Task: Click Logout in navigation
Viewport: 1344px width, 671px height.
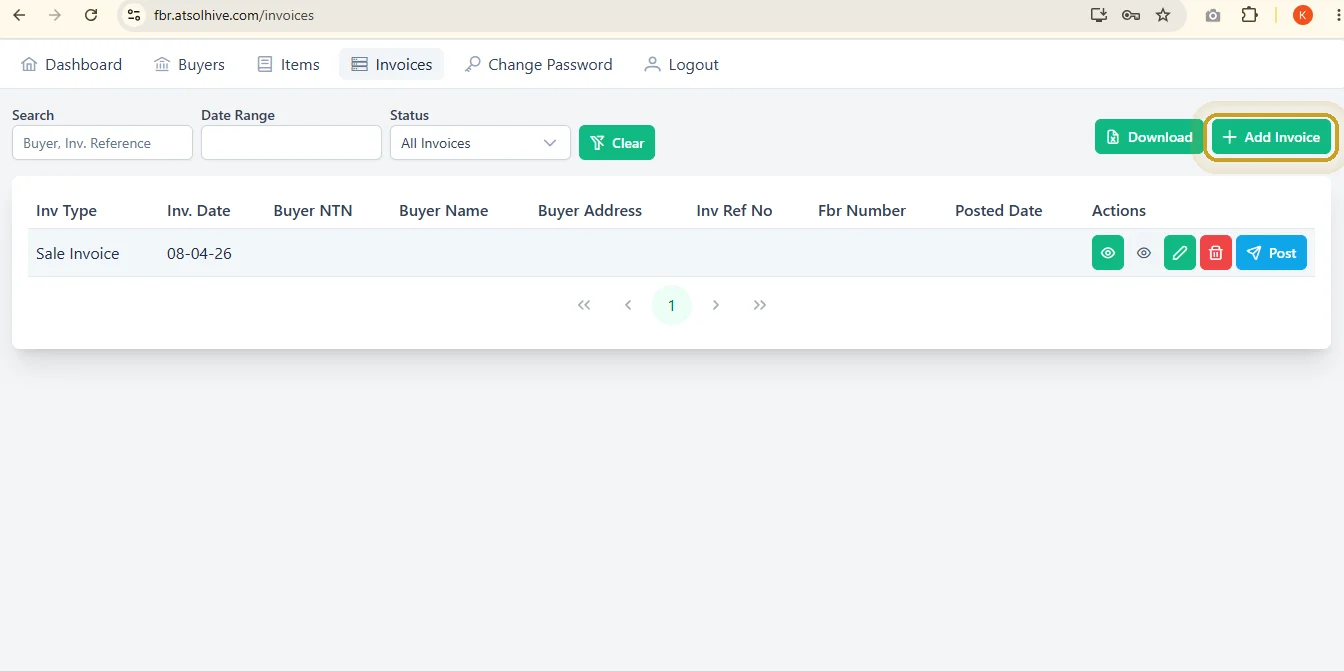Action: 681,64
